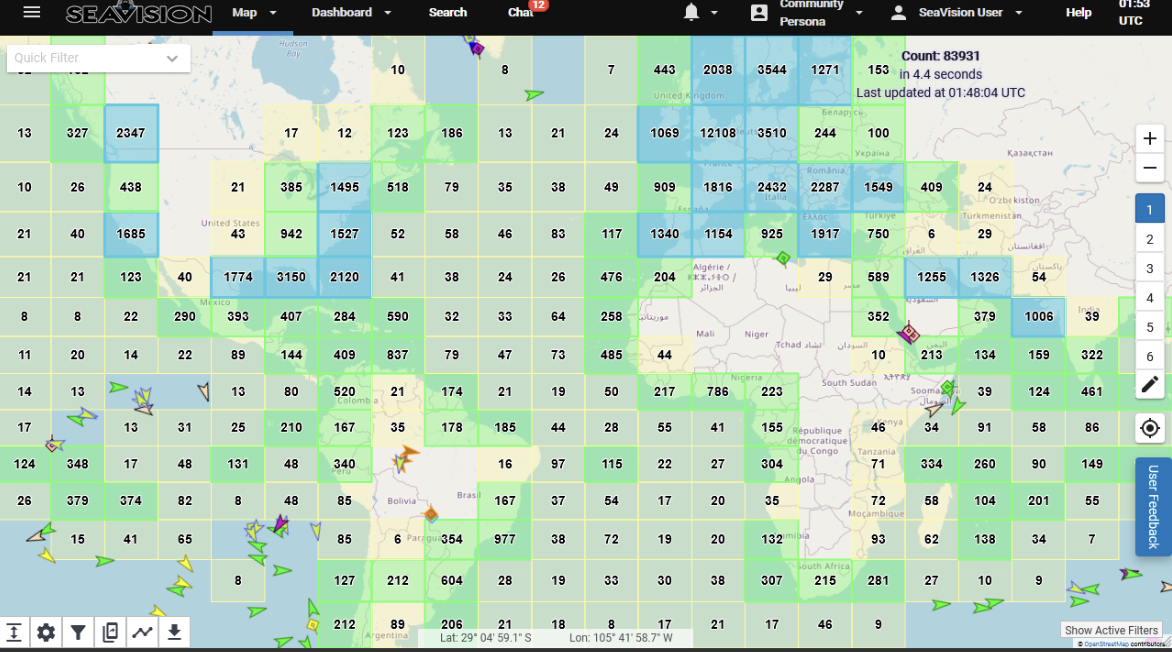Select the orange vessel arrow over Peru
The image size is (1172, 652).
click(x=408, y=453)
